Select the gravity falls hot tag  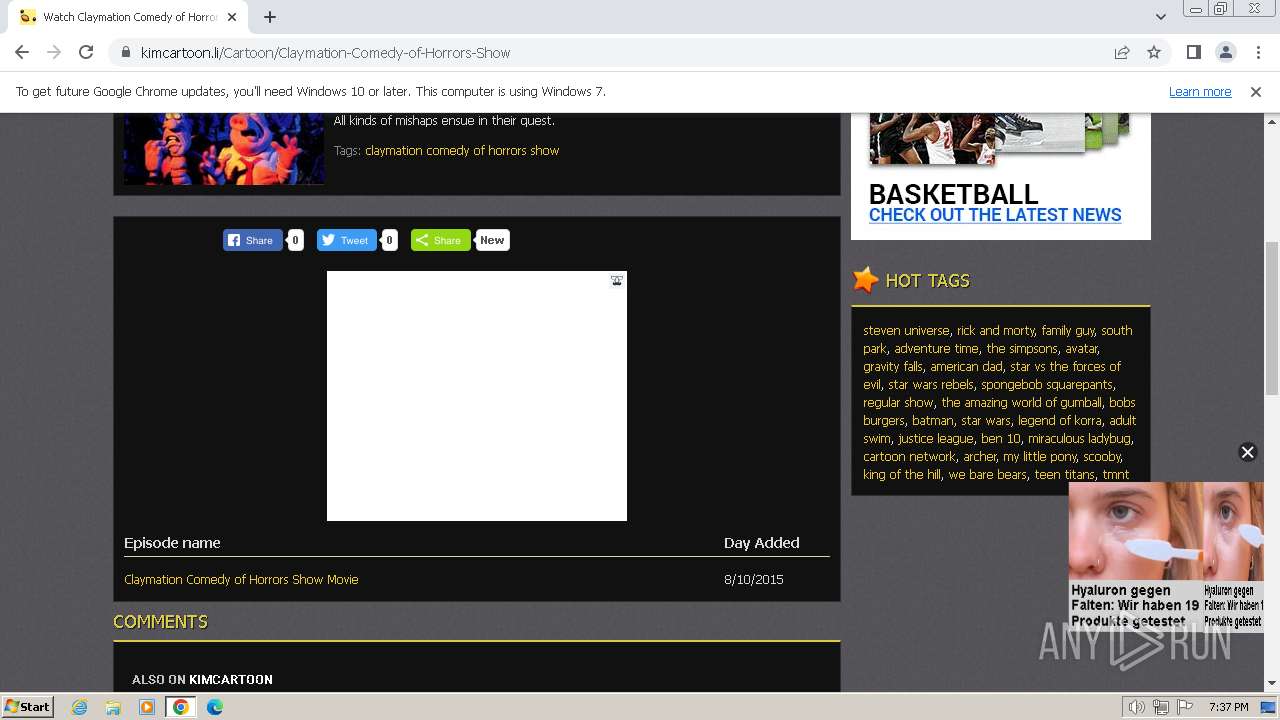[893, 367]
